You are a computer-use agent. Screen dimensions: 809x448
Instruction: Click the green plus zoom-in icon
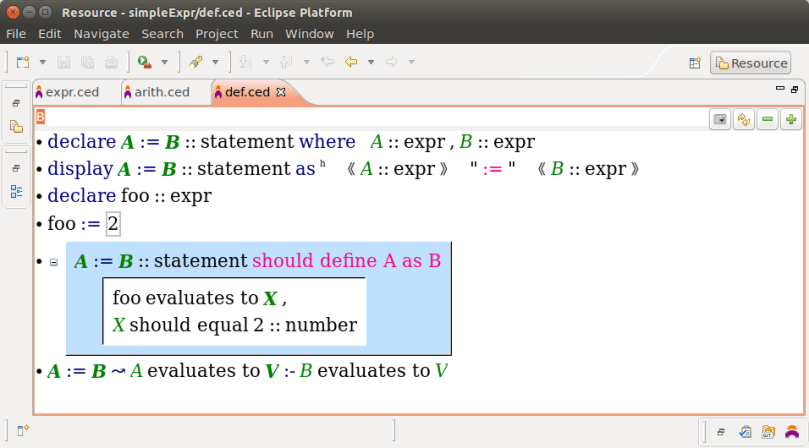(791, 119)
